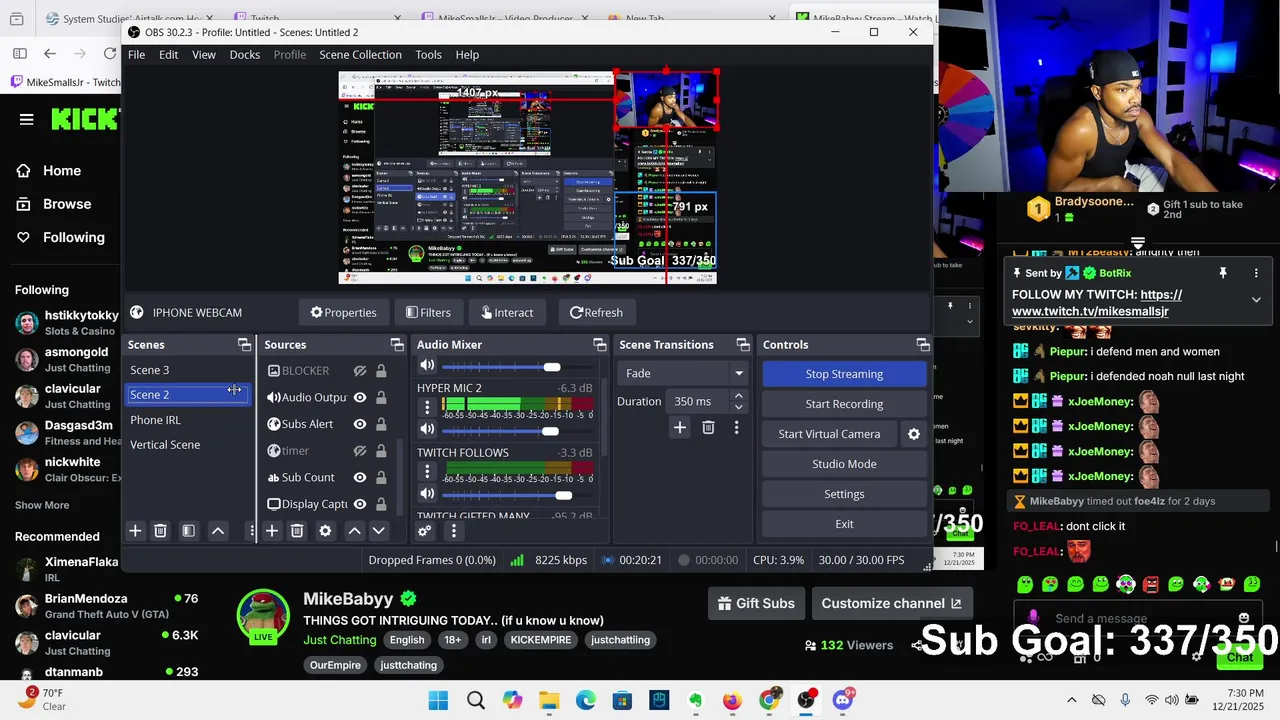Move the selected source up in Sources
The image size is (1280, 720).
[354, 531]
